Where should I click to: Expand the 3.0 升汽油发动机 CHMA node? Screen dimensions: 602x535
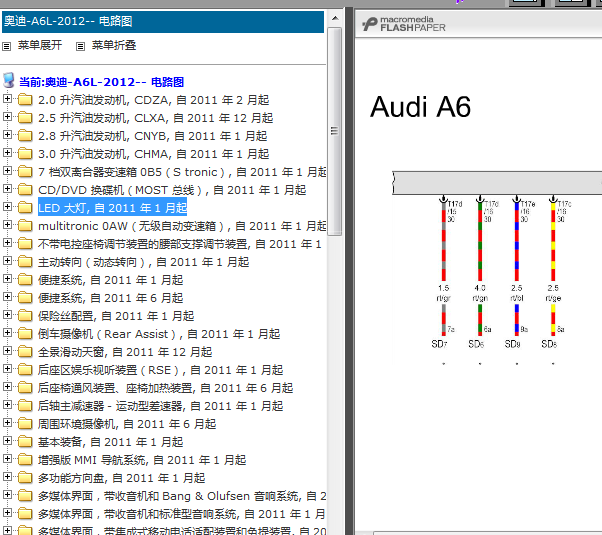click(7, 153)
